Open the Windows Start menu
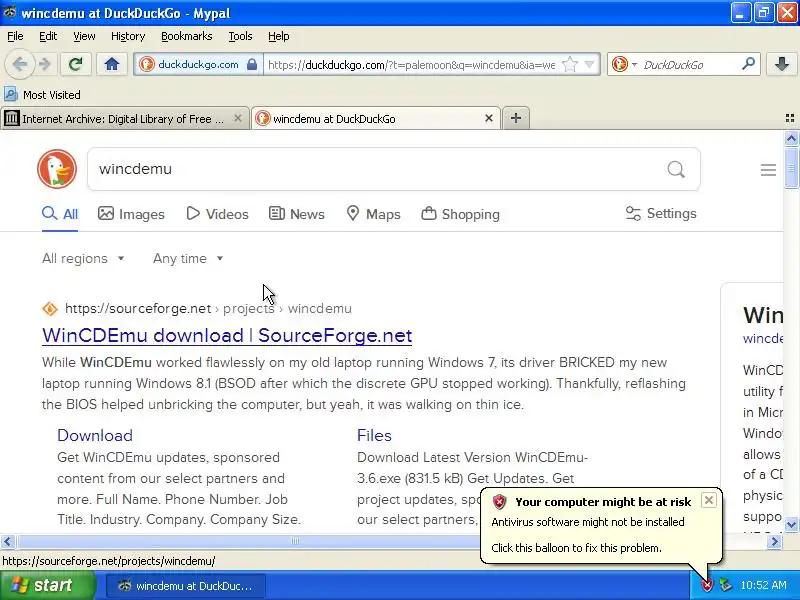 pos(48,585)
